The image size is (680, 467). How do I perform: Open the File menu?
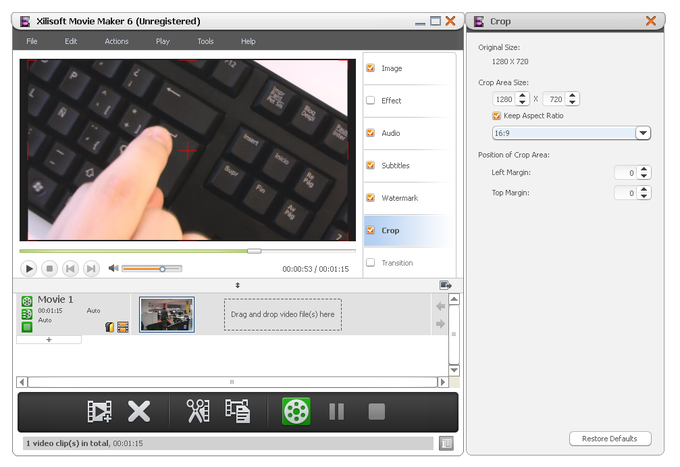pos(32,41)
